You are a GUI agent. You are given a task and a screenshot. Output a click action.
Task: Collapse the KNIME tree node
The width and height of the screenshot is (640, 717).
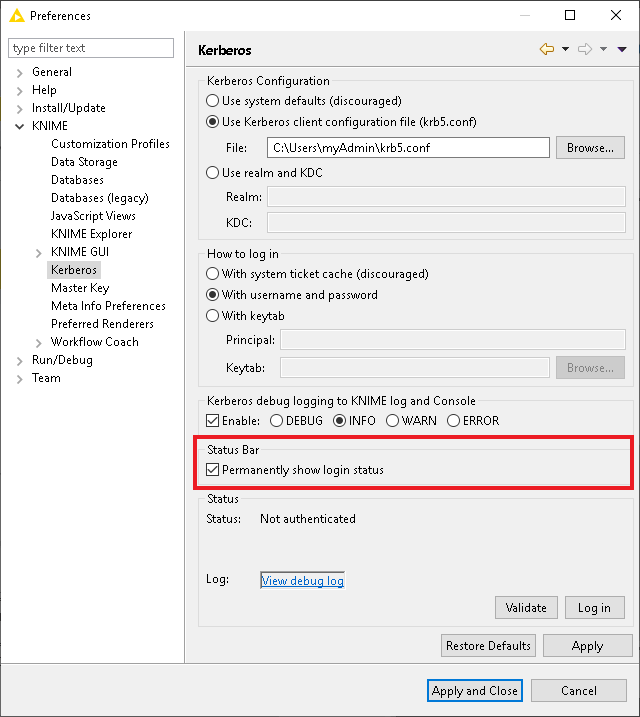click(19, 127)
